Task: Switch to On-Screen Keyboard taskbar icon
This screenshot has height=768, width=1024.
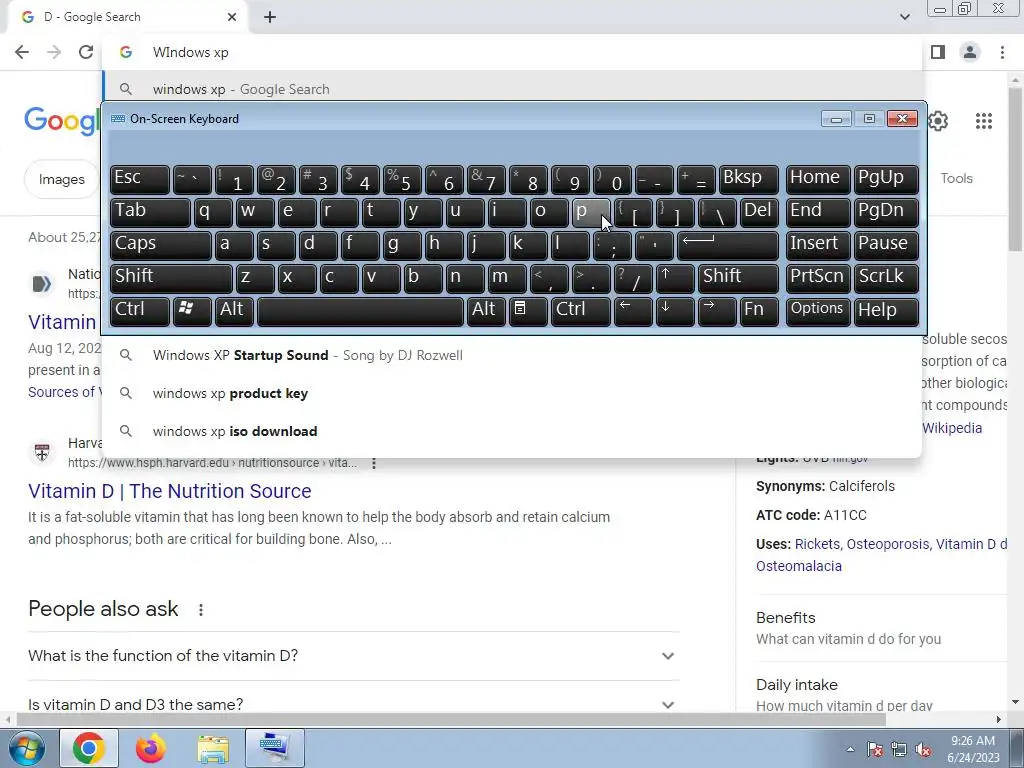Action: click(x=275, y=748)
